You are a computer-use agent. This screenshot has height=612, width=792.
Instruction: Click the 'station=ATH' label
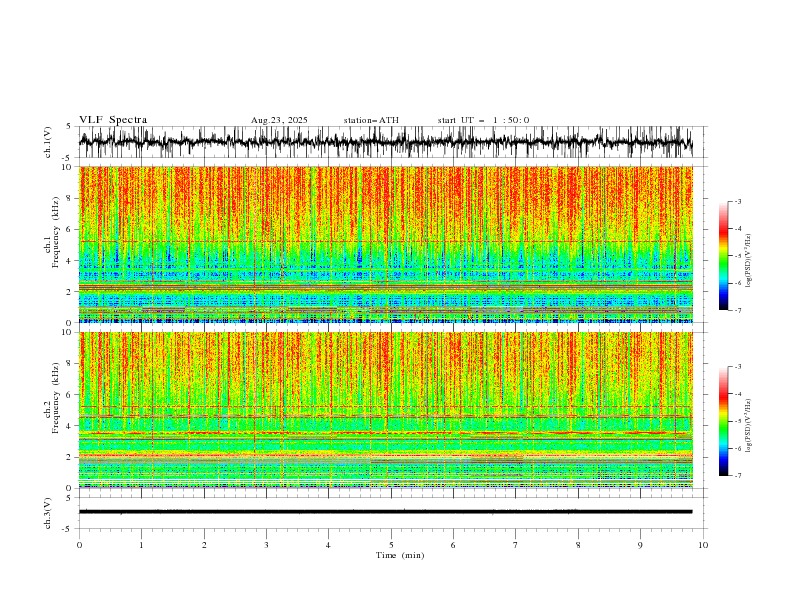coord(371,120)
